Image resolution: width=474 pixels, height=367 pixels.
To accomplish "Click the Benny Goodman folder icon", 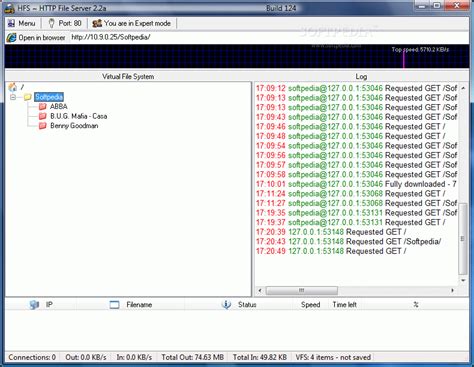I will coord(42,126).
